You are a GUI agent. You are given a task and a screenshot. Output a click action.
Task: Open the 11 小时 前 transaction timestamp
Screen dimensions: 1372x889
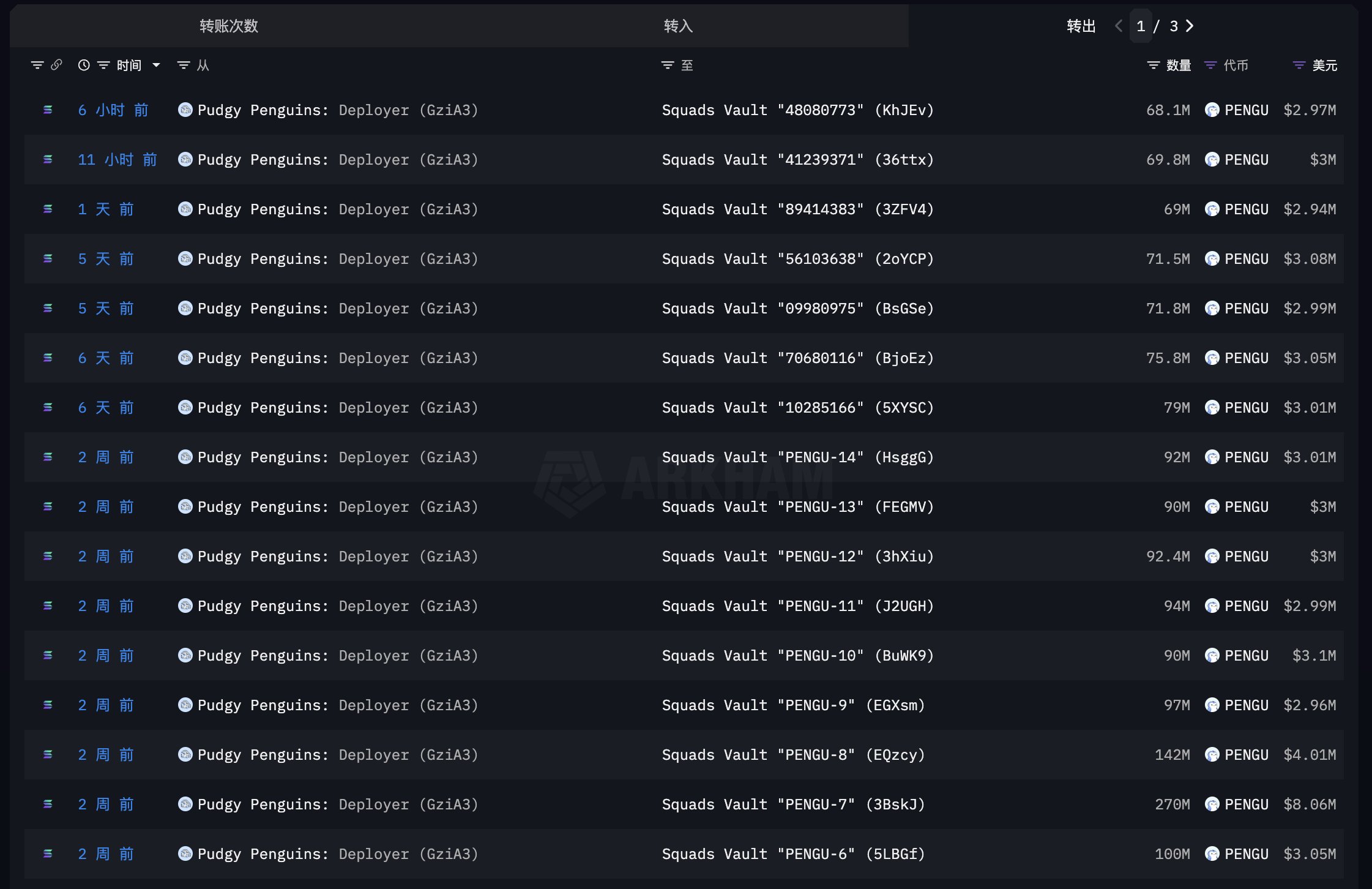[117, 160]
